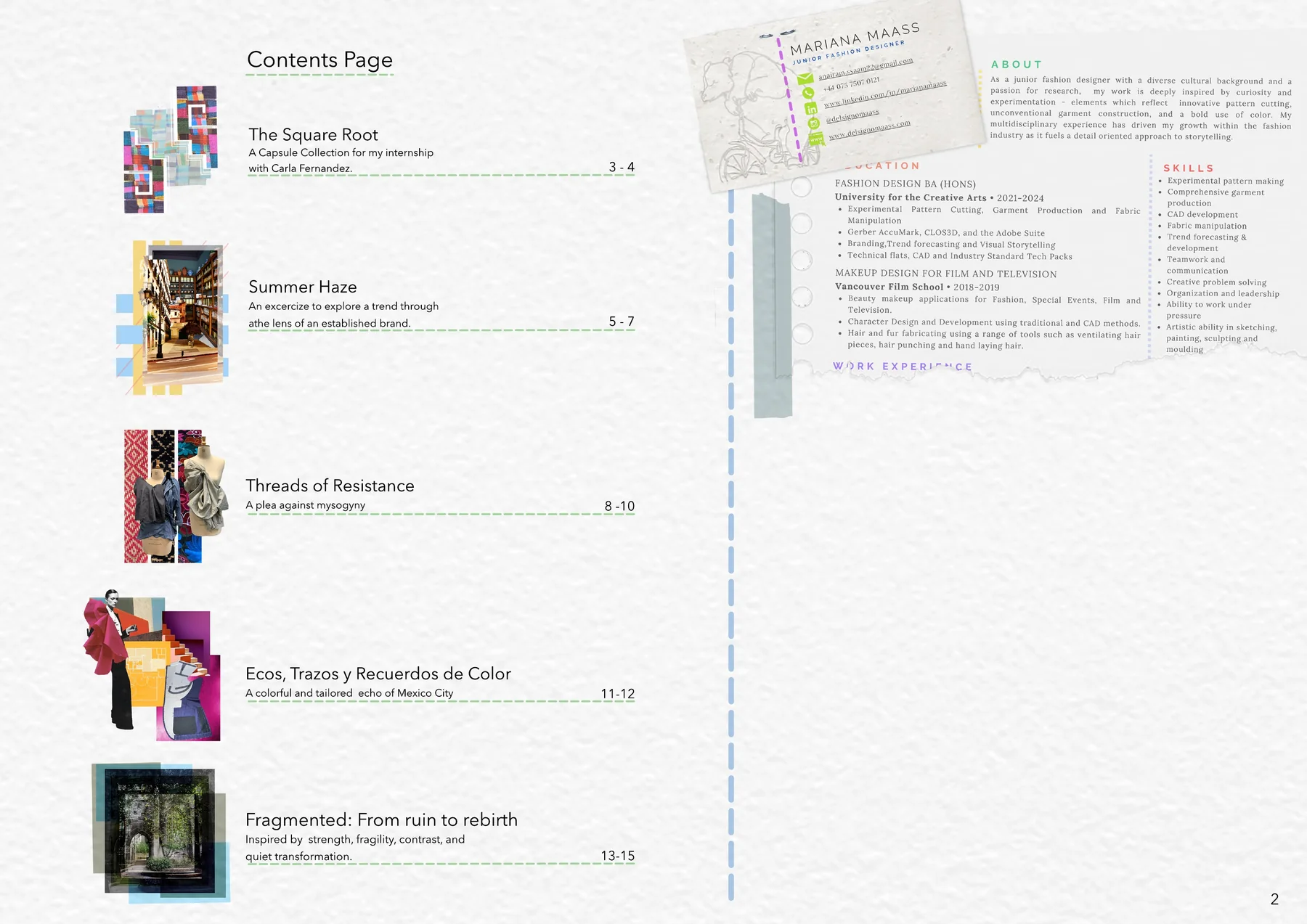Click FASHION DESIGN BA (HONS) text
Viewport: 1307px width, 924px height.
tap(905, 184)
